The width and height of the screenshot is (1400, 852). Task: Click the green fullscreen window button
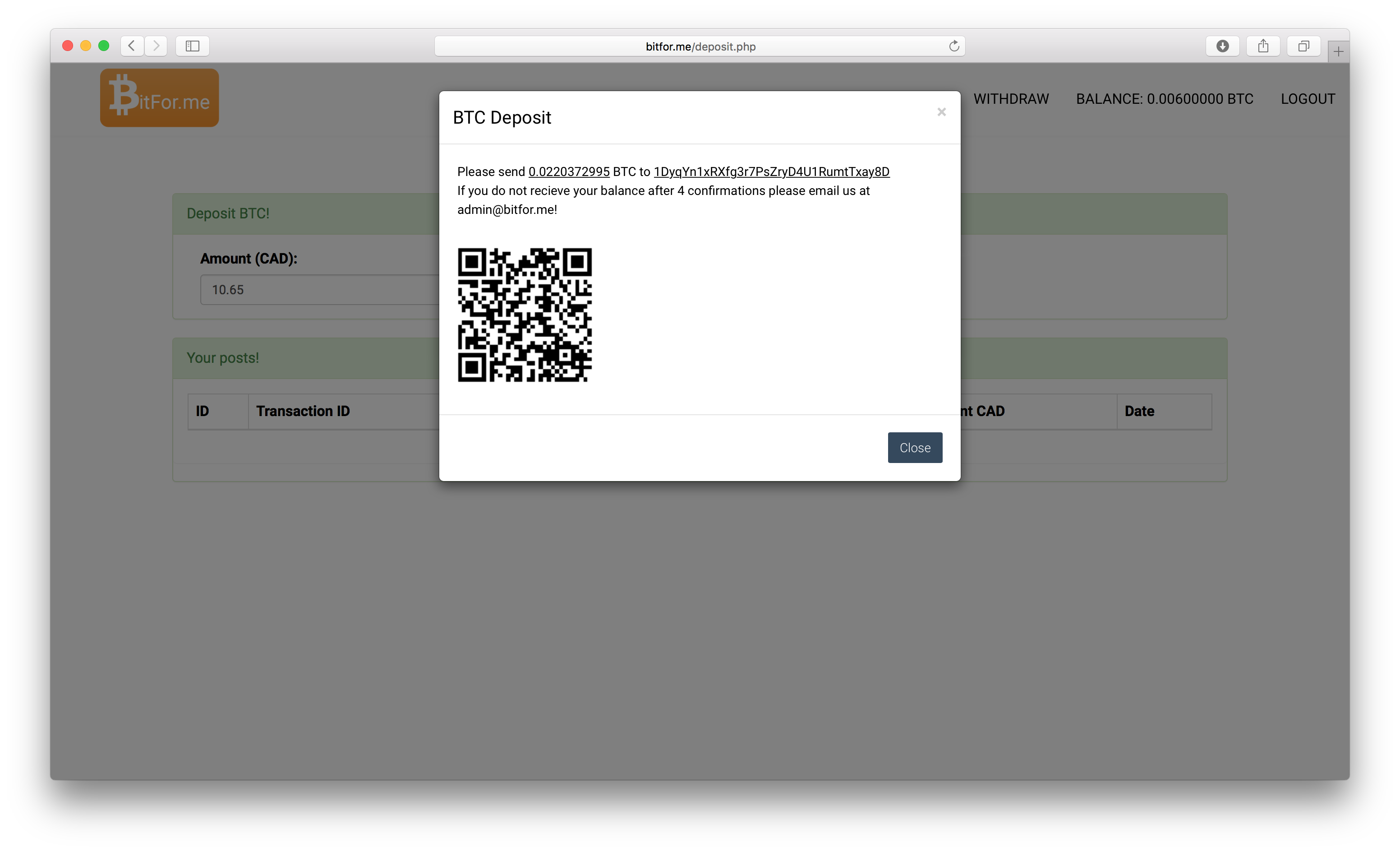103,46
